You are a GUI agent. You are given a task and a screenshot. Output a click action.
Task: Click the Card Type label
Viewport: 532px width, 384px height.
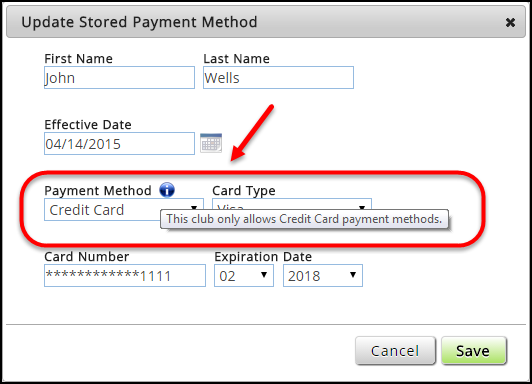pyautogui.click(x=244, y=191)
